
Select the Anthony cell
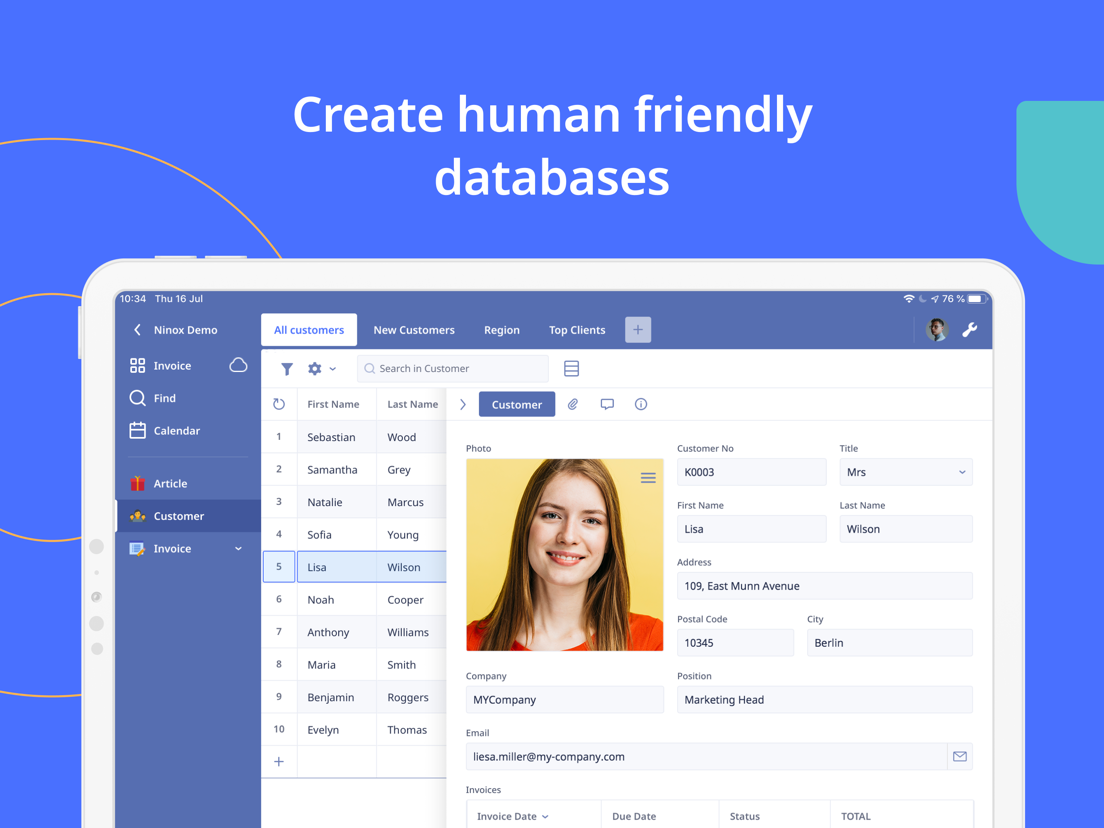[337, 632]
